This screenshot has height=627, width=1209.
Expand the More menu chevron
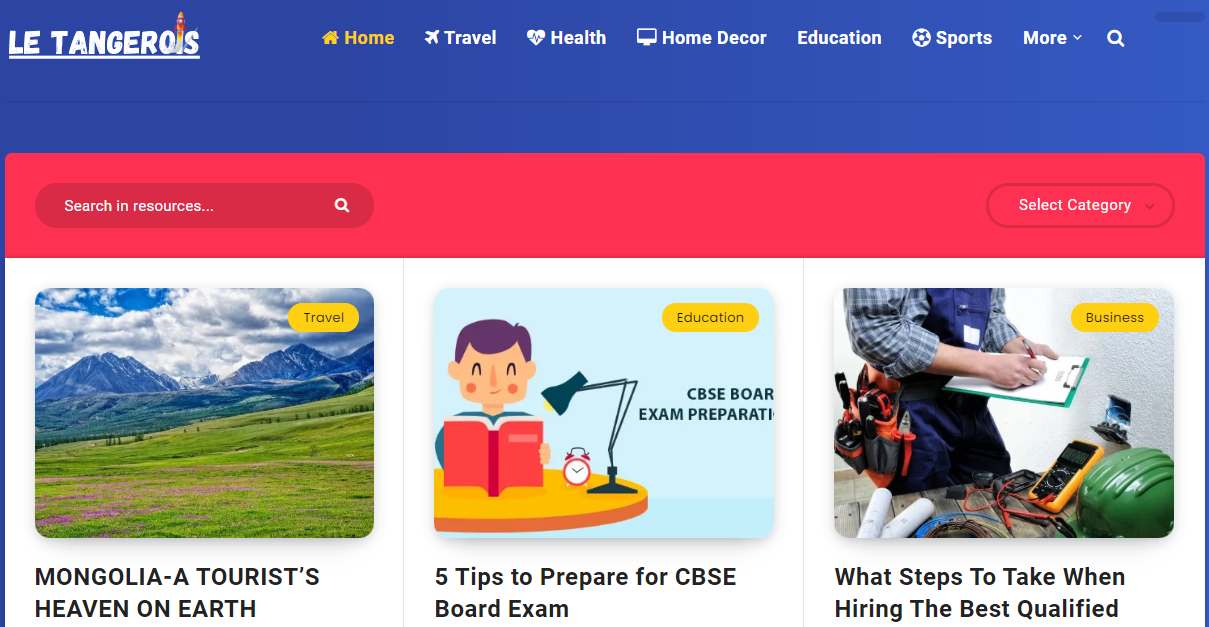[x=1077, y=38]
